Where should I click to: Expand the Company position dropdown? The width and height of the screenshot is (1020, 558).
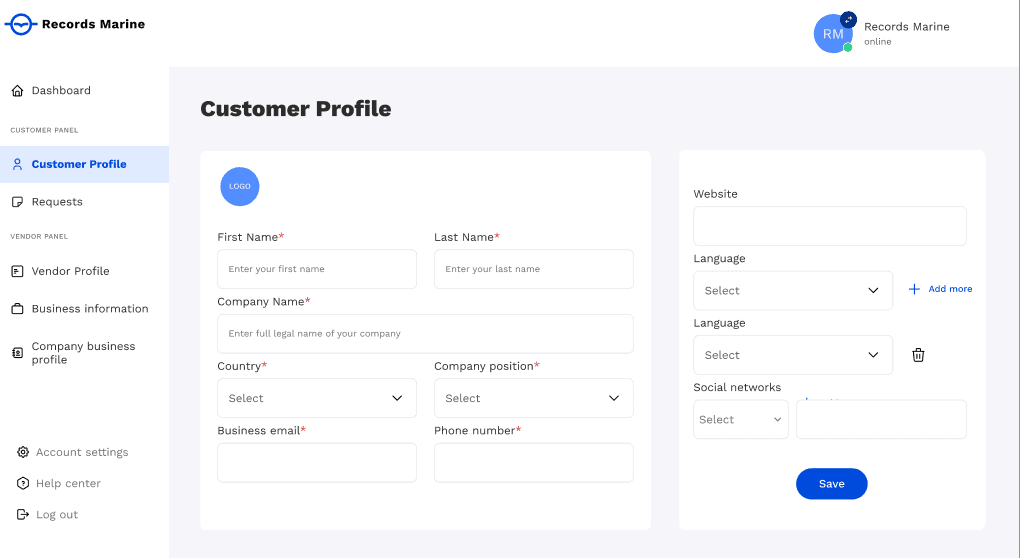(533, 398)
